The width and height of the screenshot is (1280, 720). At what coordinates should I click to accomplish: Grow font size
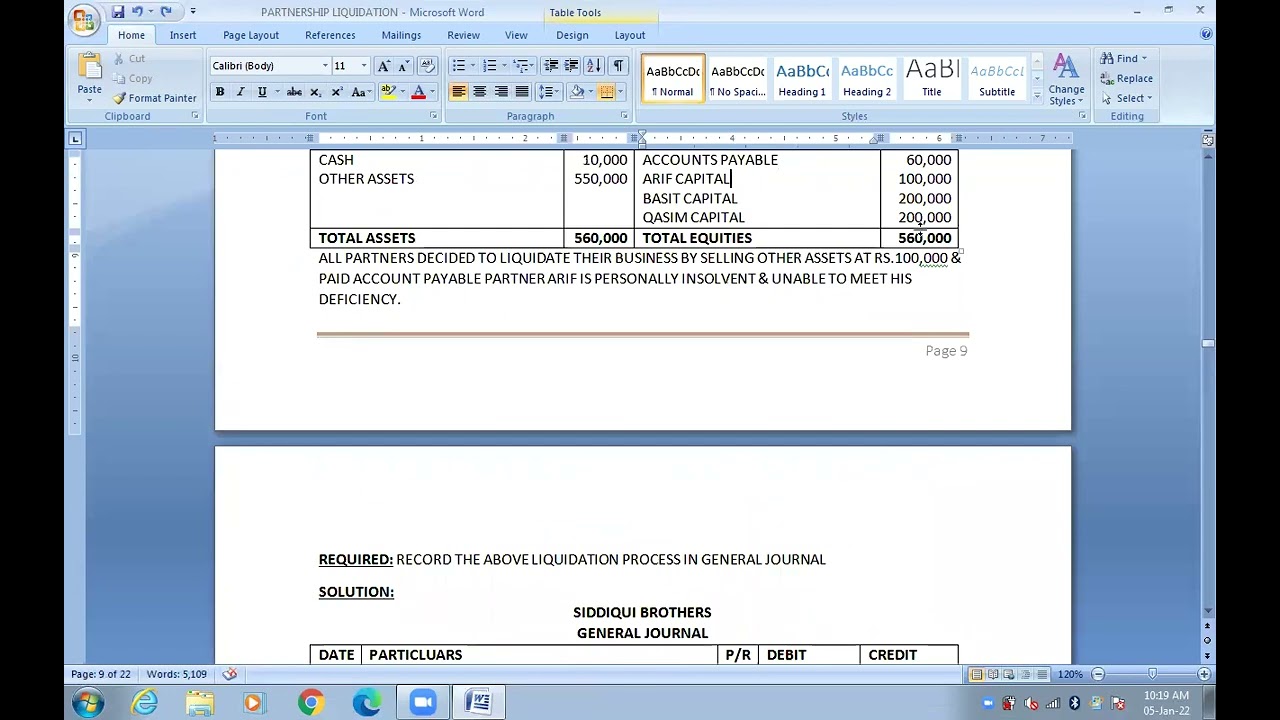(384, 66)
